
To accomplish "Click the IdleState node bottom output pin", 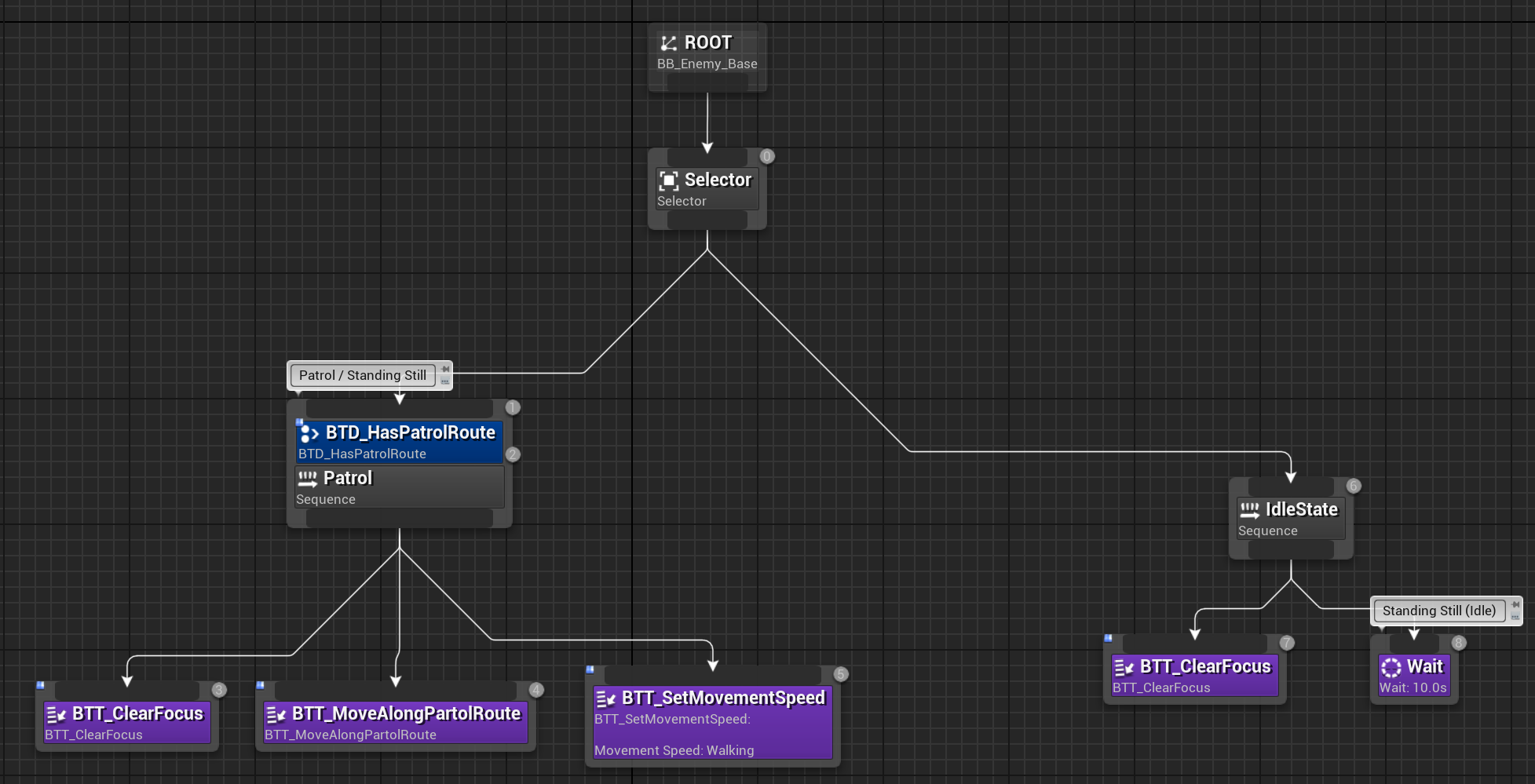I will point(1291,549).
